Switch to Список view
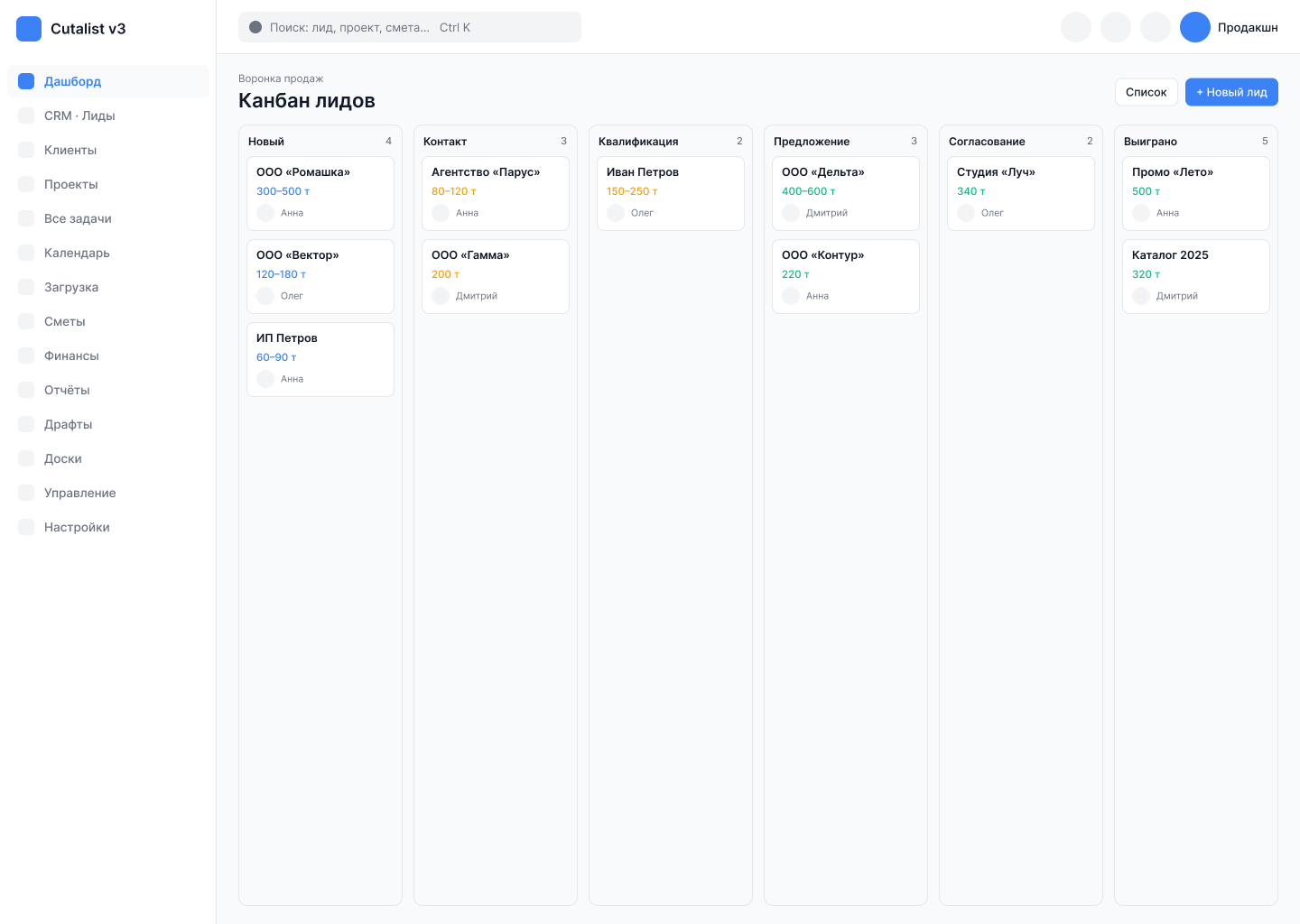 pyautogui.click(x=1147, y=92)
